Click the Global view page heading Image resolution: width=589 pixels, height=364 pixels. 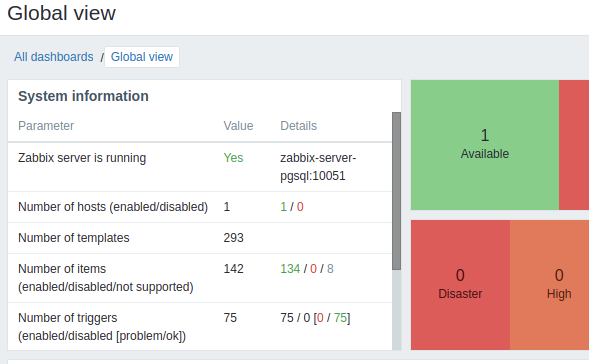pyautogui.click(x=62, y=13)
